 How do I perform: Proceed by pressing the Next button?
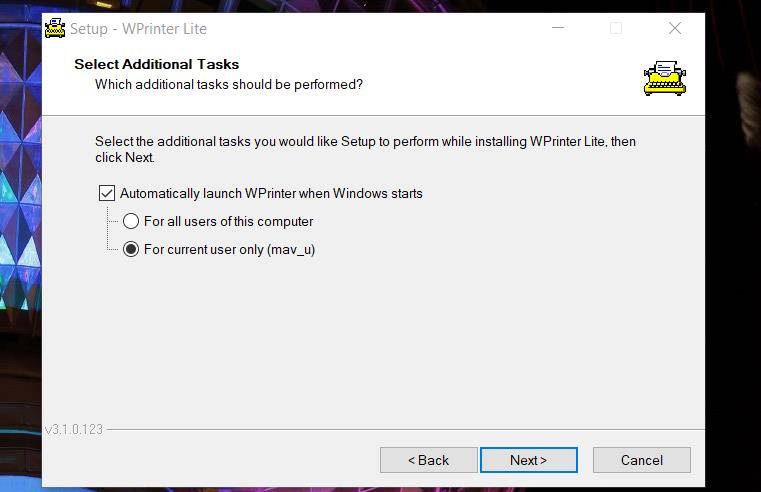pyautogui.click(x=528, y=460)
